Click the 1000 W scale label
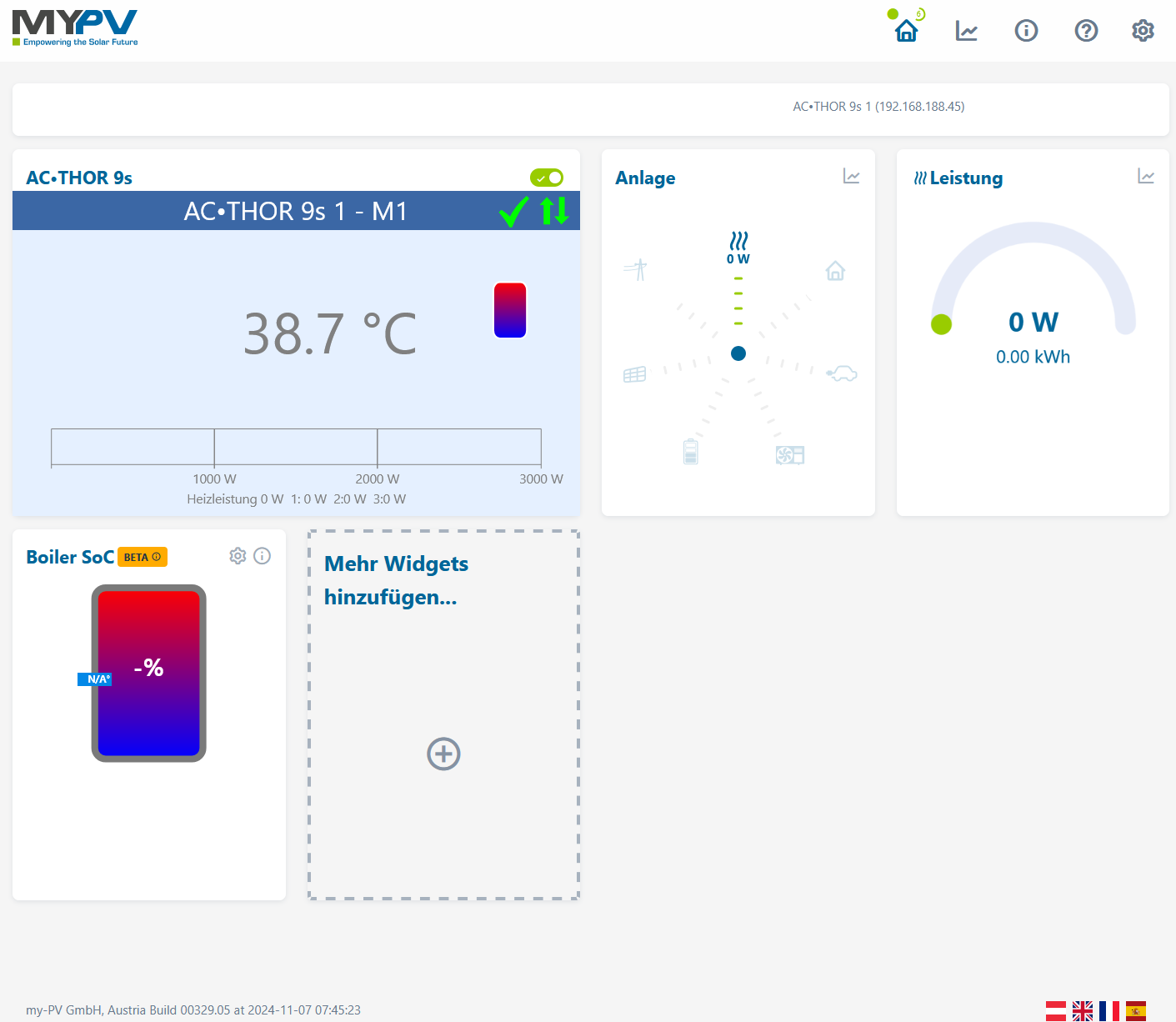The image size is (1176, 1022). (x=214, y=479)
